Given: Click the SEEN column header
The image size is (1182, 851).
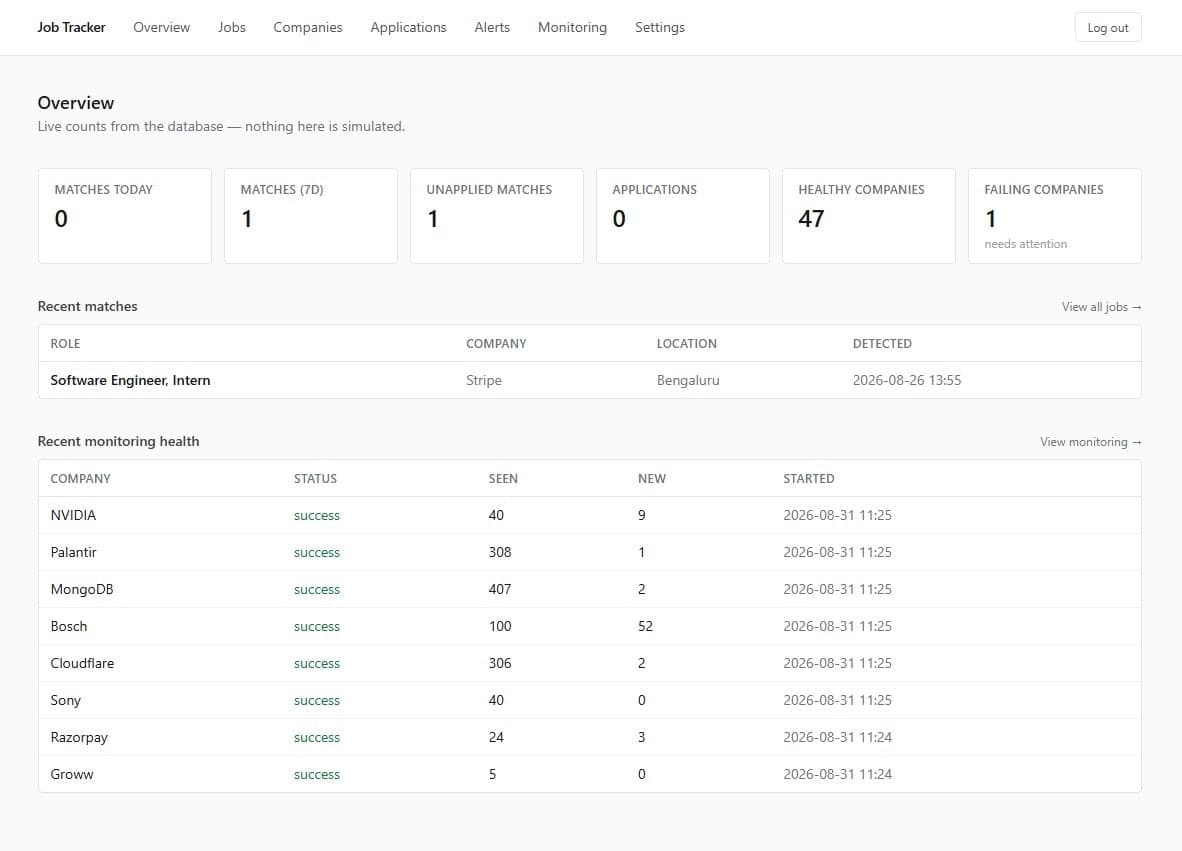Looking at the screenshot, I should [503, 479].
